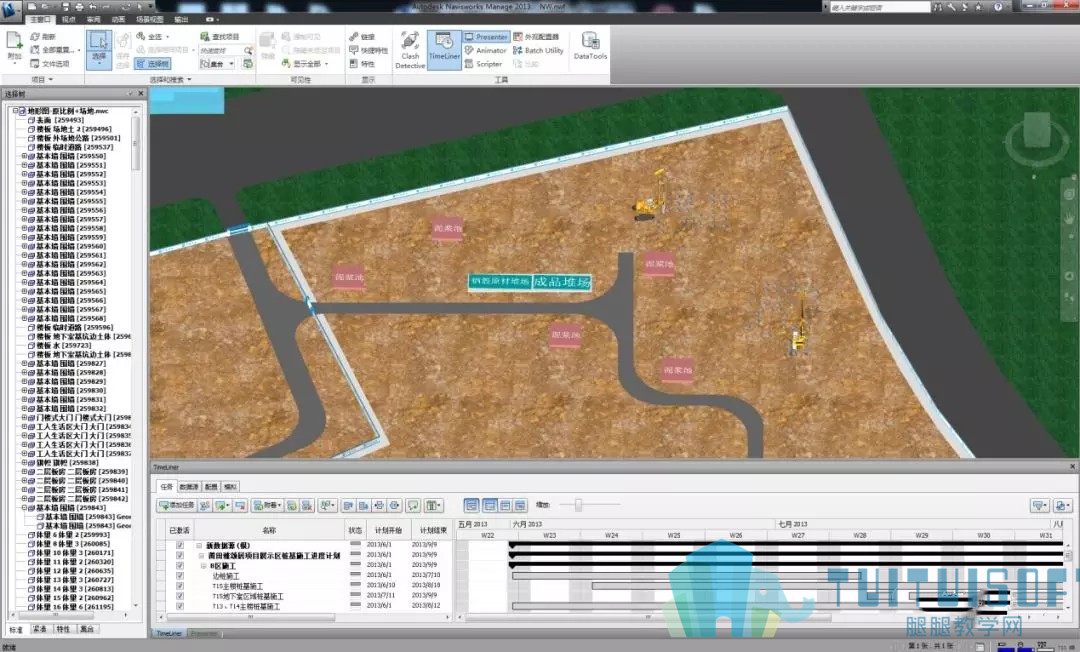Collapse the 新数据源 (根) task group

click(199, 545)
